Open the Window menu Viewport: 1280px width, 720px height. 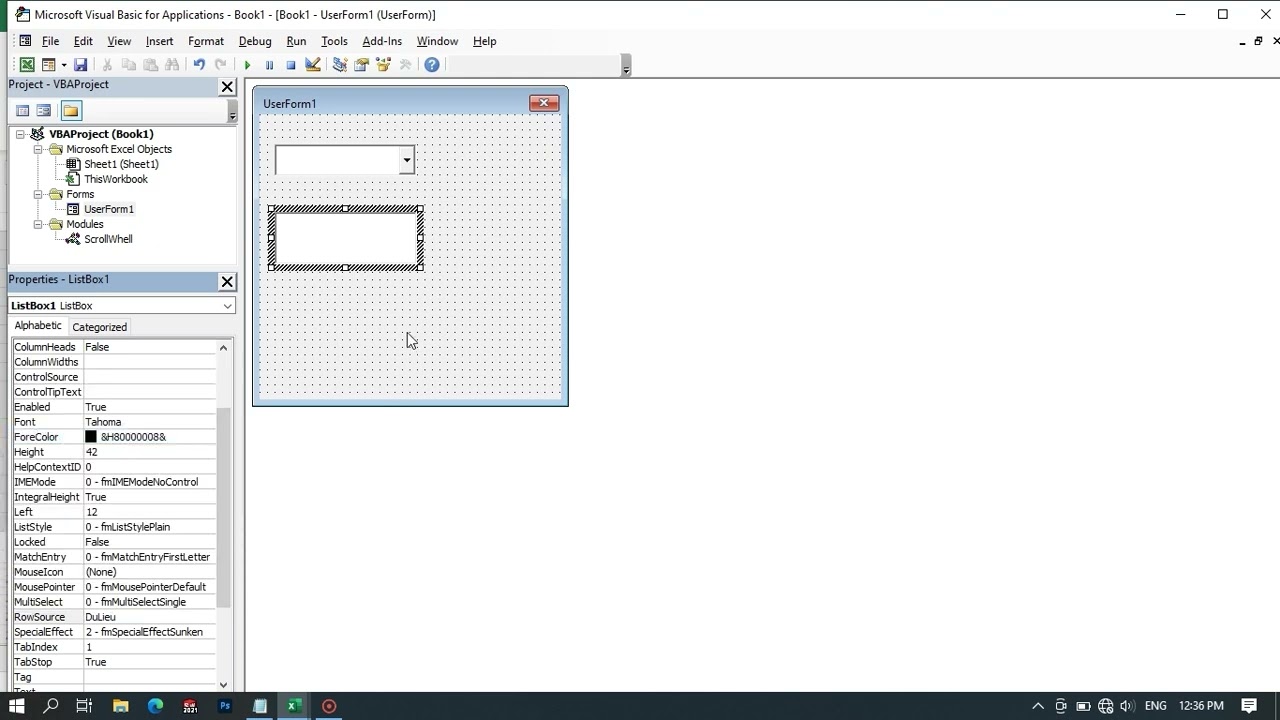pos(437,41)
